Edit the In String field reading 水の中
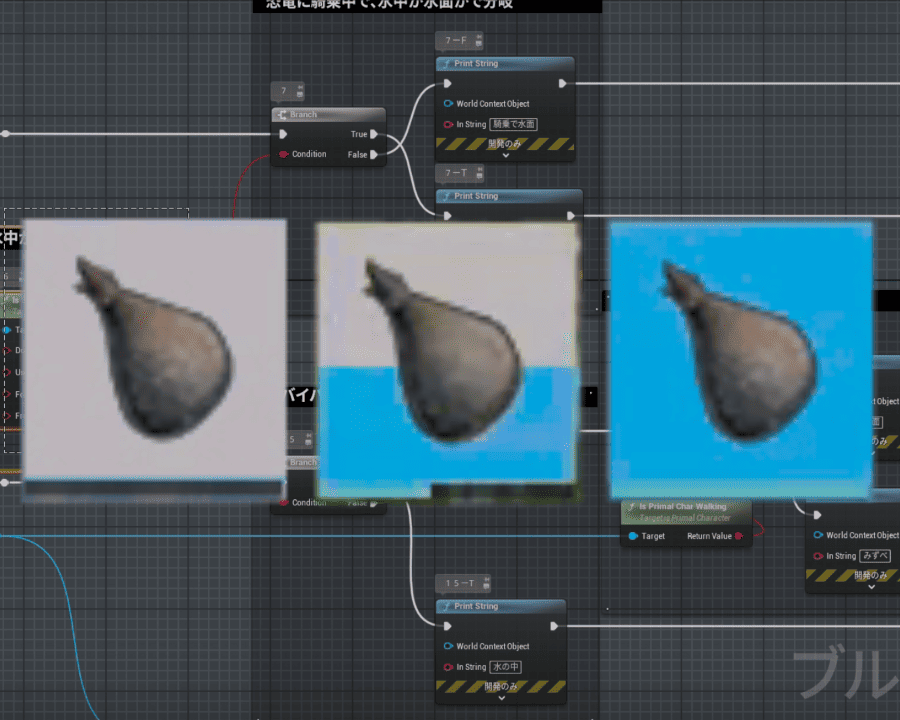The height and width of the screenshot is (720, 900). coord(506,667)
